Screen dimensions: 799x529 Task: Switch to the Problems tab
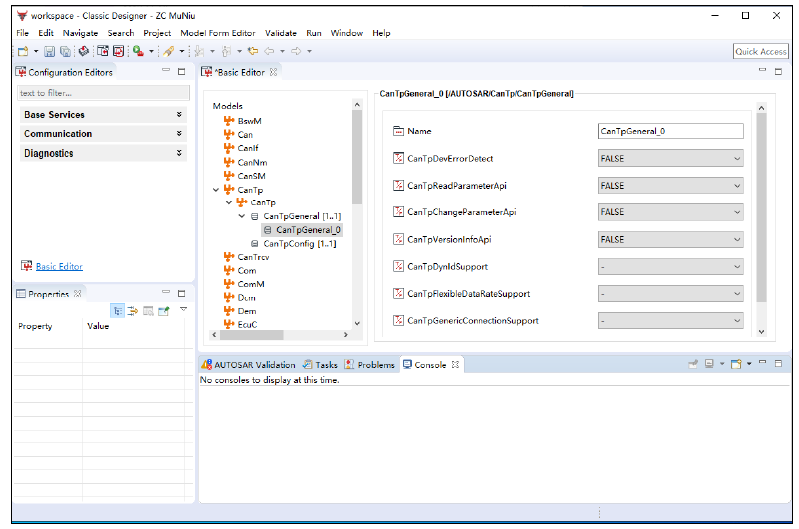[370, 365]
